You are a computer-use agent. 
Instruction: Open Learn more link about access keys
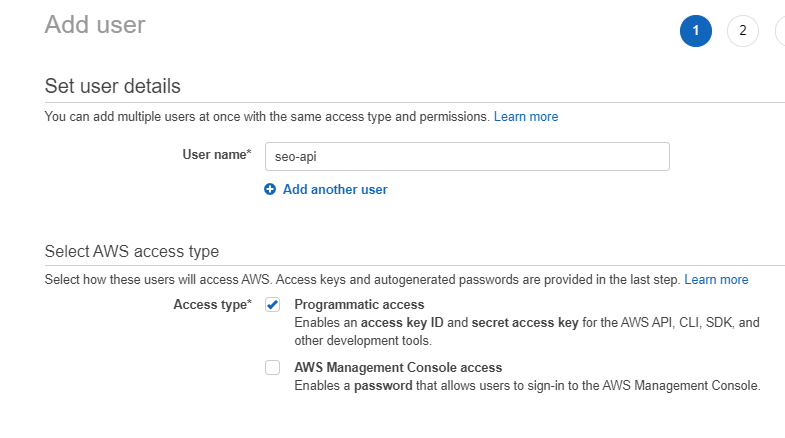(x=716, y=280)
